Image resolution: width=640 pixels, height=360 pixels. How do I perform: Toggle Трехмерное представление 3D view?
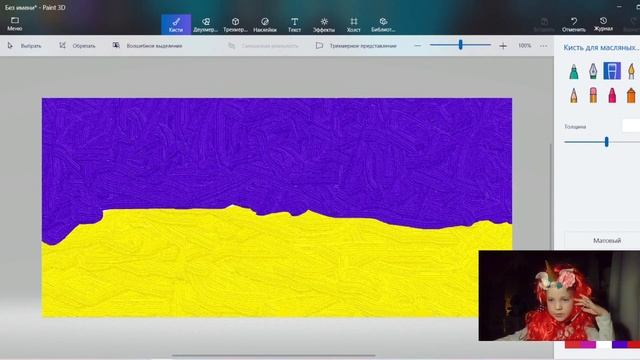pyautogui.click(x=356, y=46)
